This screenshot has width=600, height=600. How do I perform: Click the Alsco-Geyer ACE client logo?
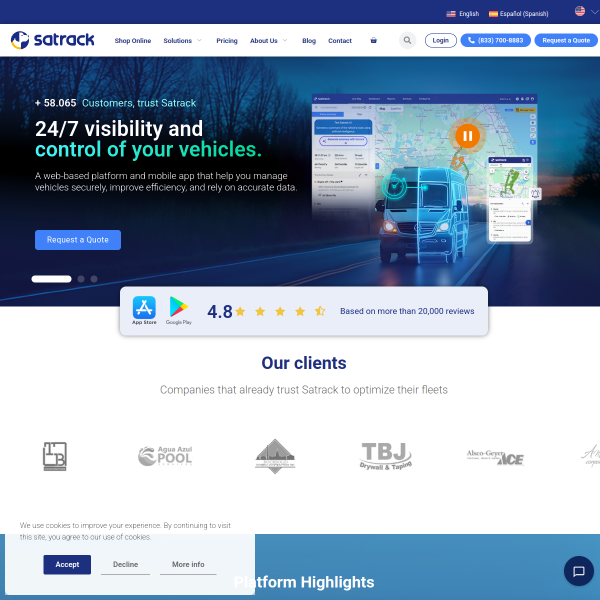(x=495, y=457)
